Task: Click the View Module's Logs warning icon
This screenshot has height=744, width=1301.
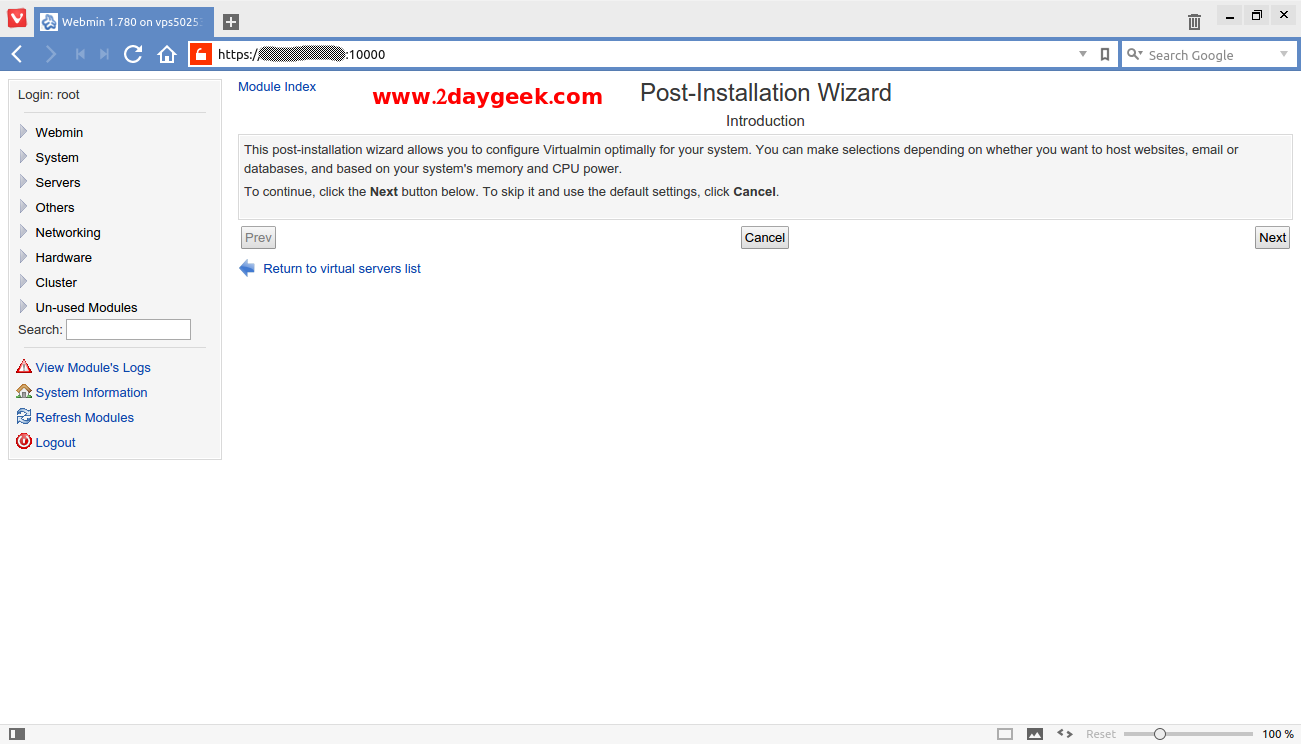Action: point(24,366)
